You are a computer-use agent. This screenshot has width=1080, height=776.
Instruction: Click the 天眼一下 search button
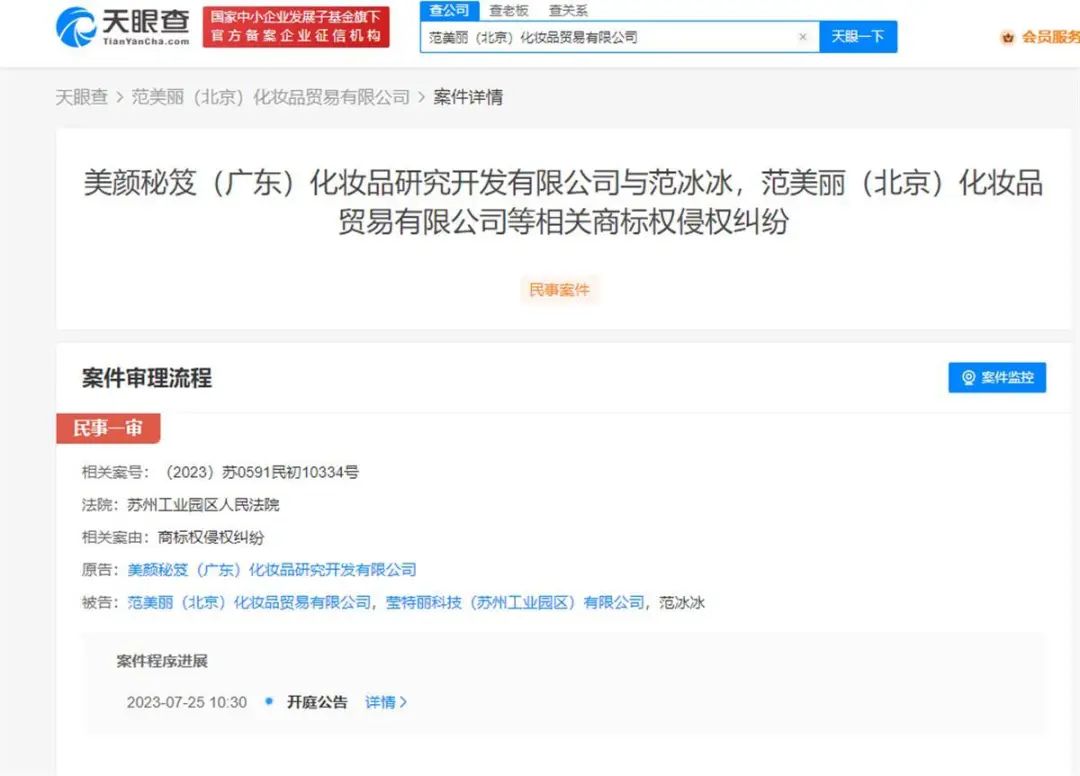858,36
